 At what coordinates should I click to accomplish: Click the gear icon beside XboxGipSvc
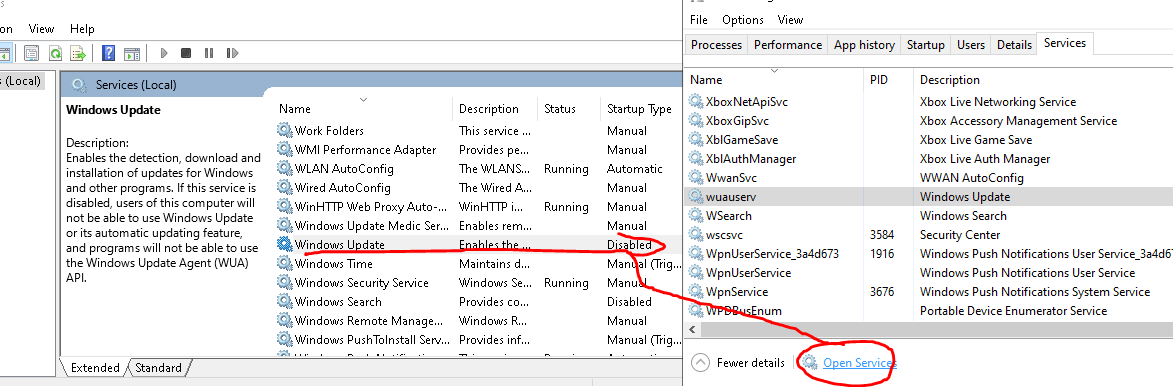pyautogui.click(x=696, y=121)
